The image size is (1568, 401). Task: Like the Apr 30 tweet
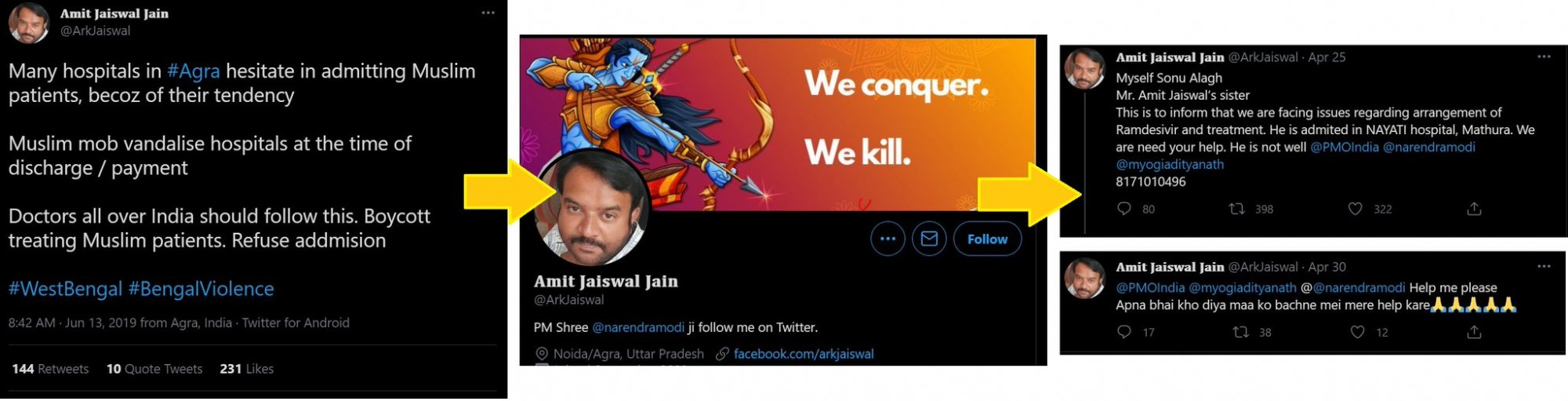coord(1357,332)
